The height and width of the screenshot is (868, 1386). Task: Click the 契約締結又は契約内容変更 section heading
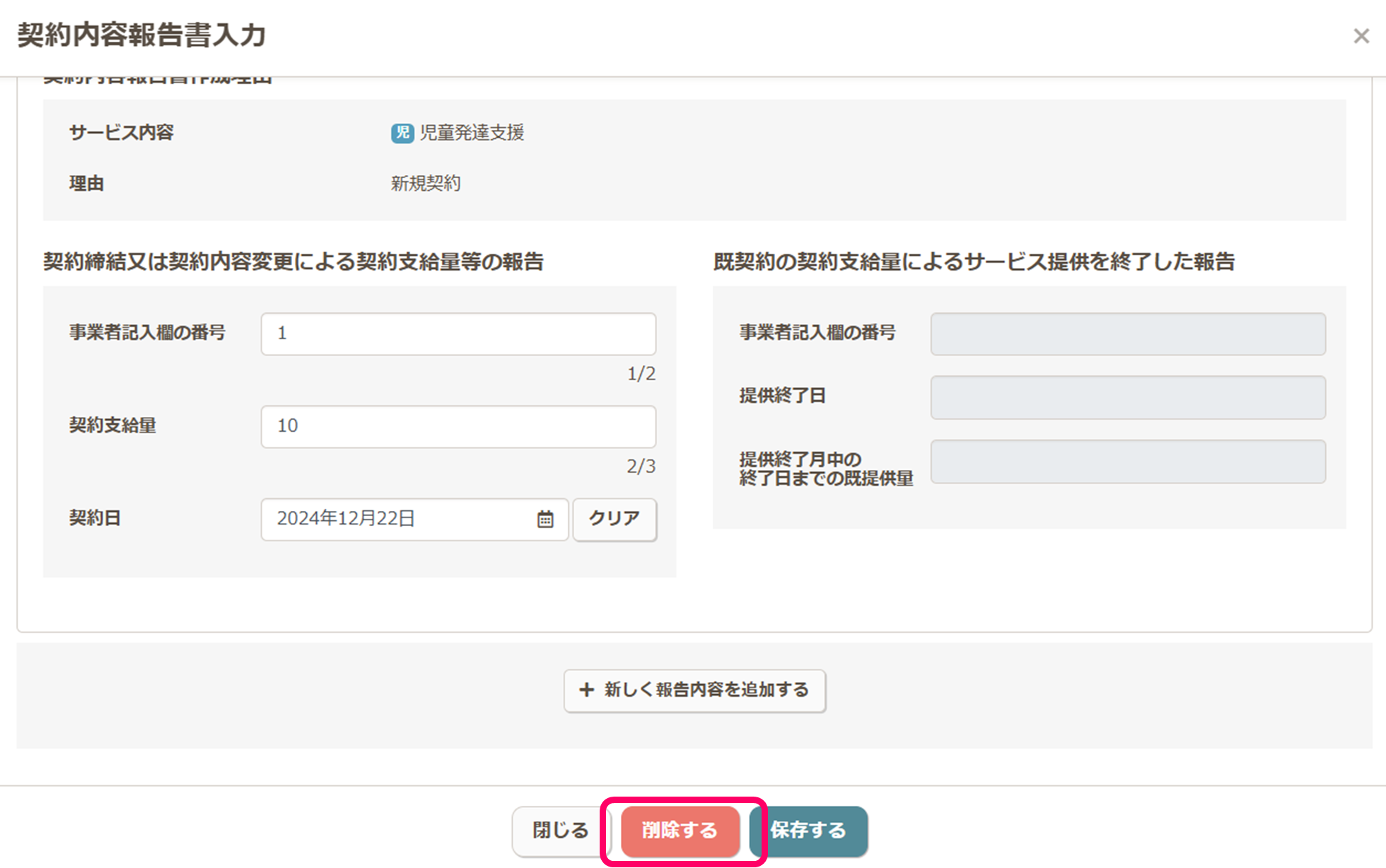[293, 262]
